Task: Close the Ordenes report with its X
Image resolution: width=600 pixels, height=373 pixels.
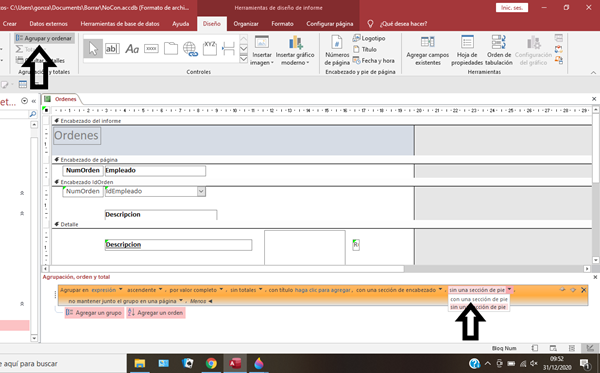Action: pyautogui.click(x=594, y=99)
